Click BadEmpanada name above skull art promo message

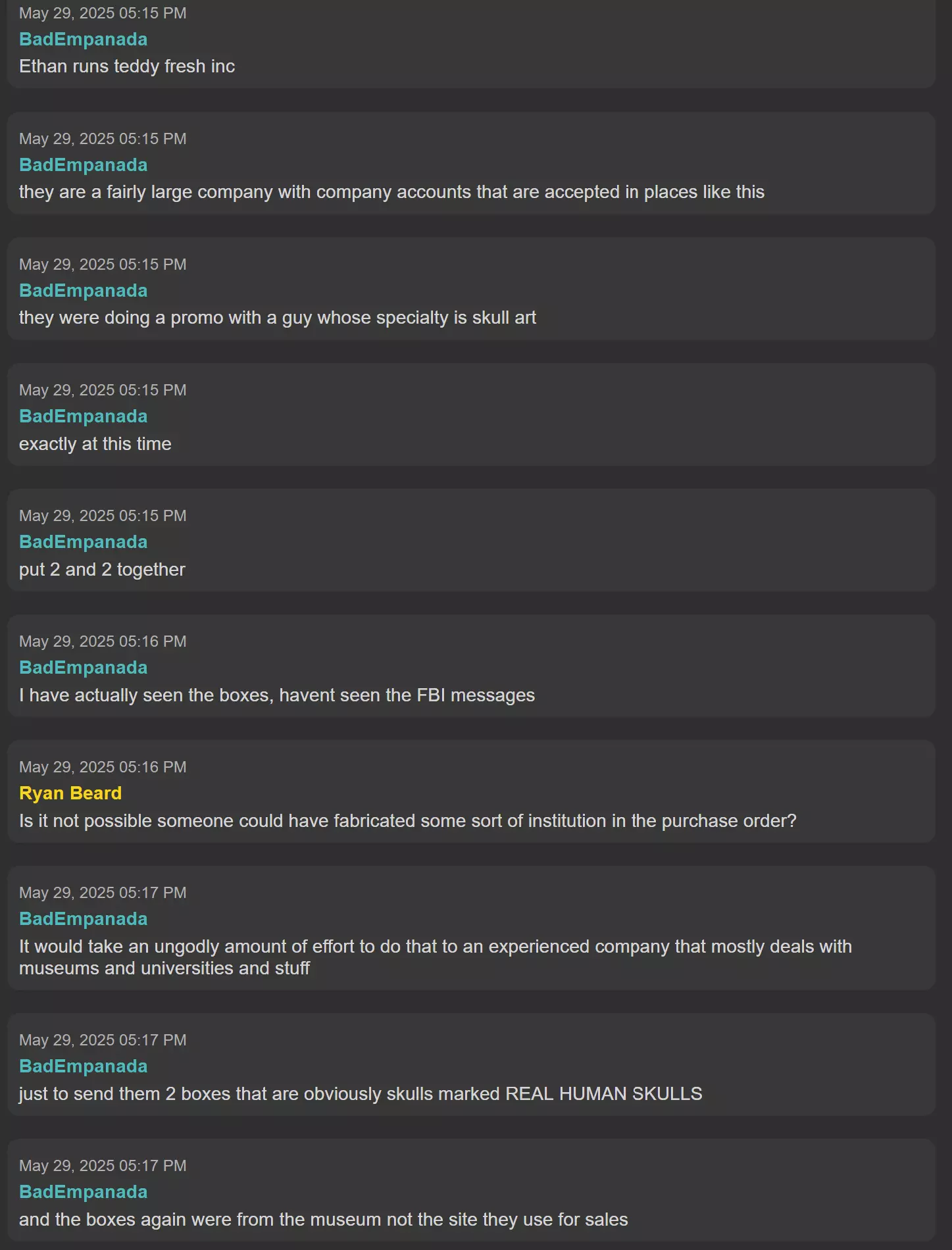(x=83, y=291)
